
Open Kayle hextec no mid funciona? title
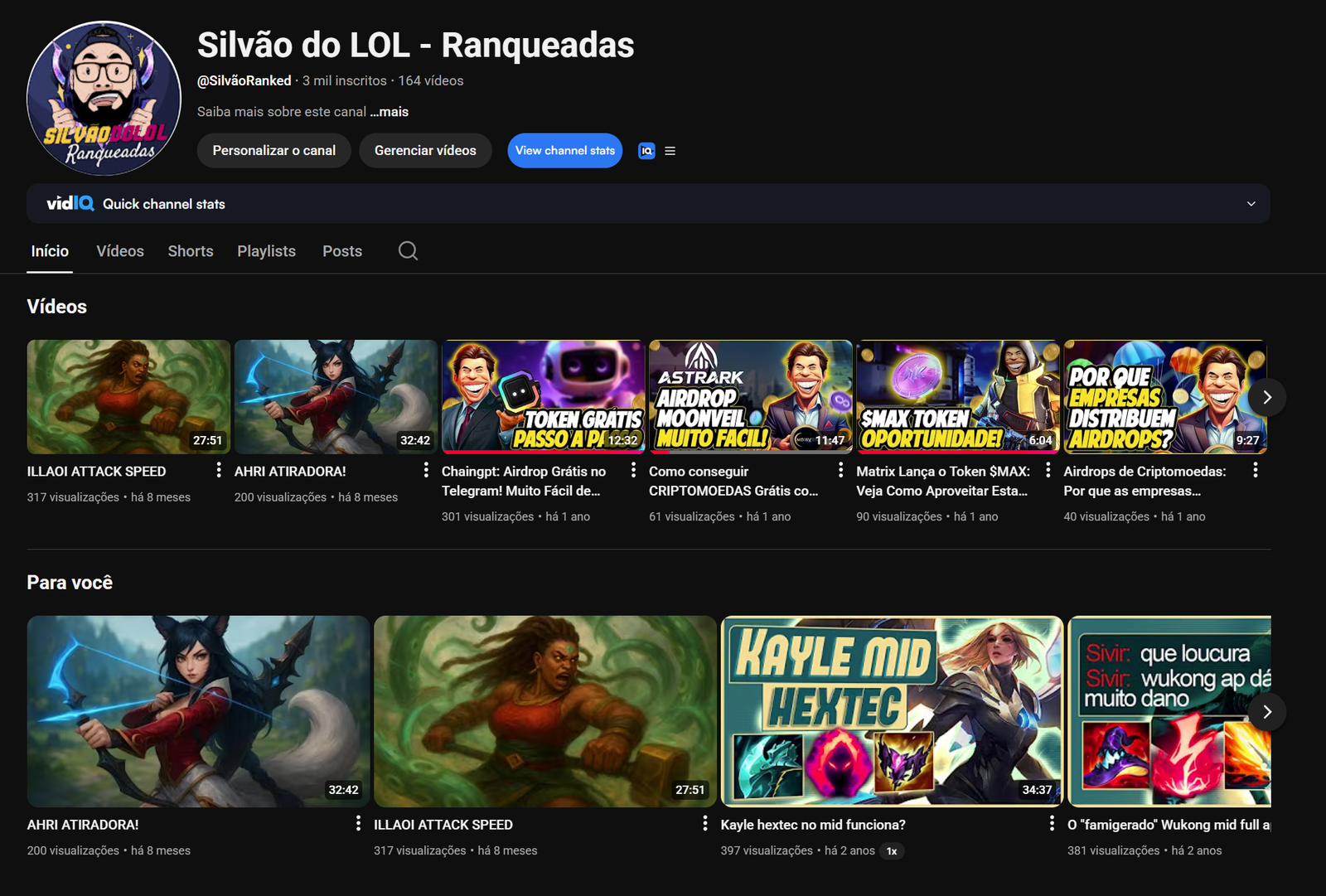[x=813, y=825]
